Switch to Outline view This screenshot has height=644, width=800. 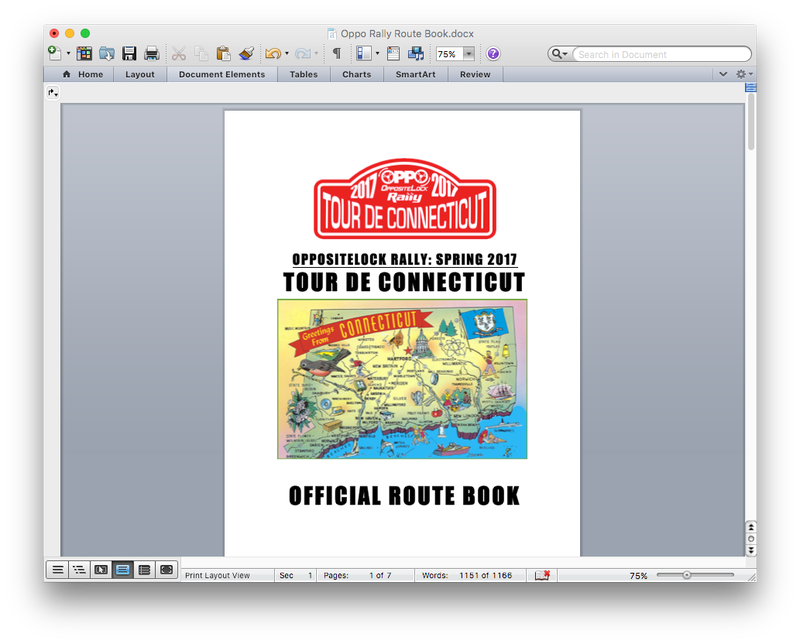pos(79,569)
